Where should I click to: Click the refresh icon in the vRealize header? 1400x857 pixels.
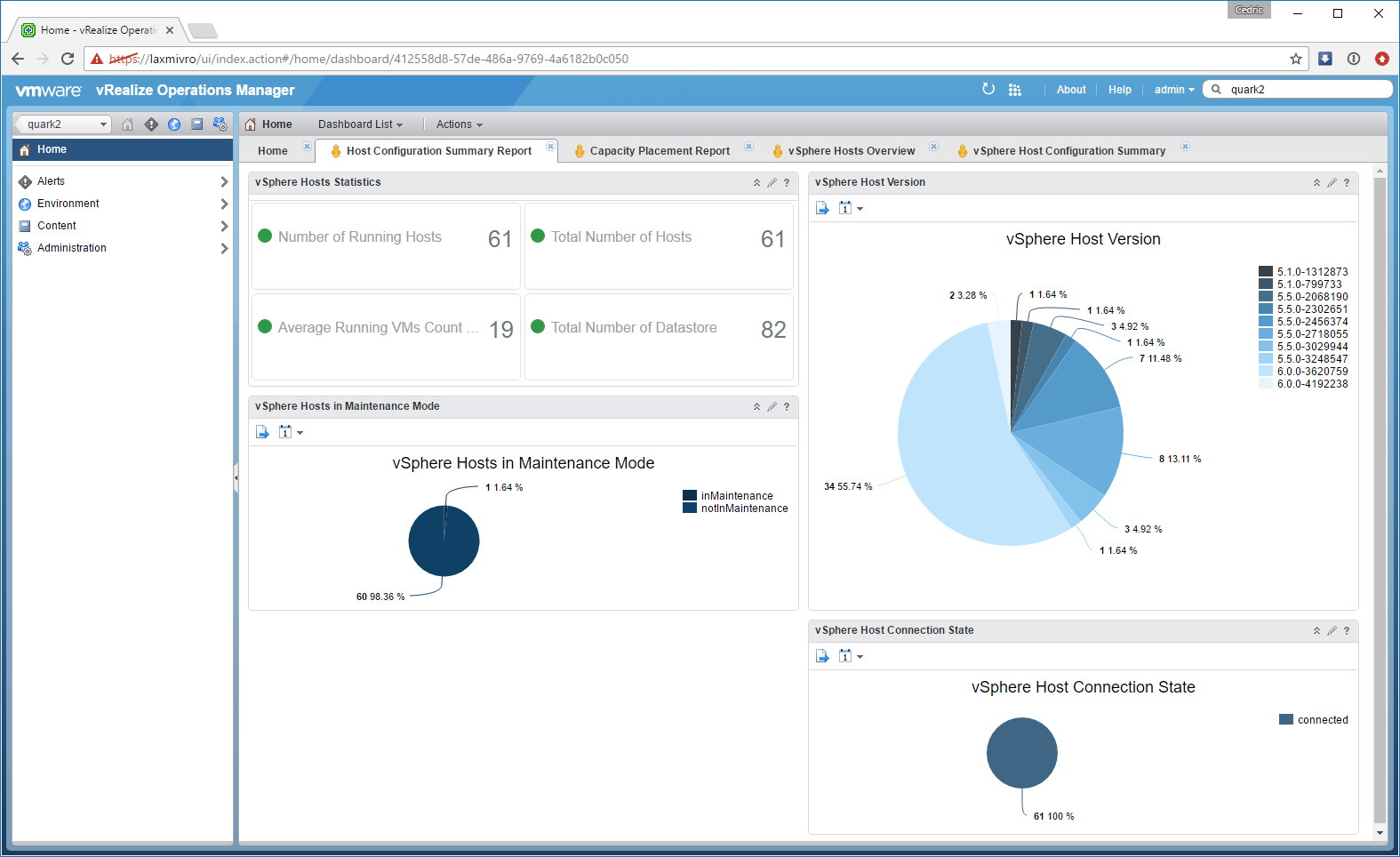(988, 89)
